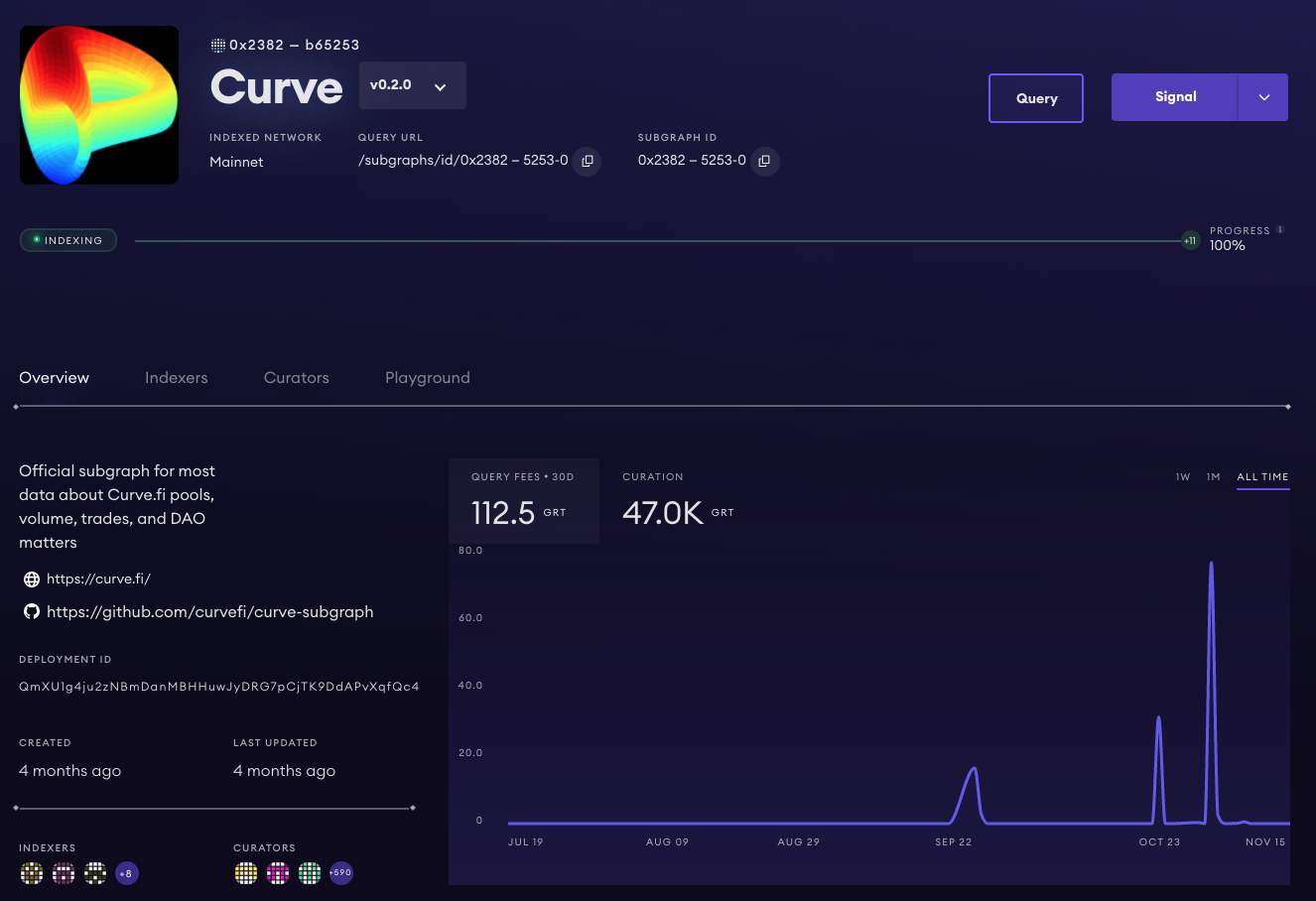Click the NOV 15 label on chart axis
The image size is (1316, 901).
click(1265, 842)
